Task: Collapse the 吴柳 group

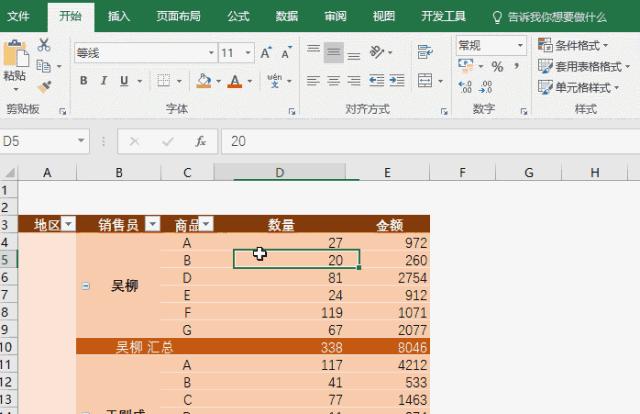Action: click(x=85, y=286)
